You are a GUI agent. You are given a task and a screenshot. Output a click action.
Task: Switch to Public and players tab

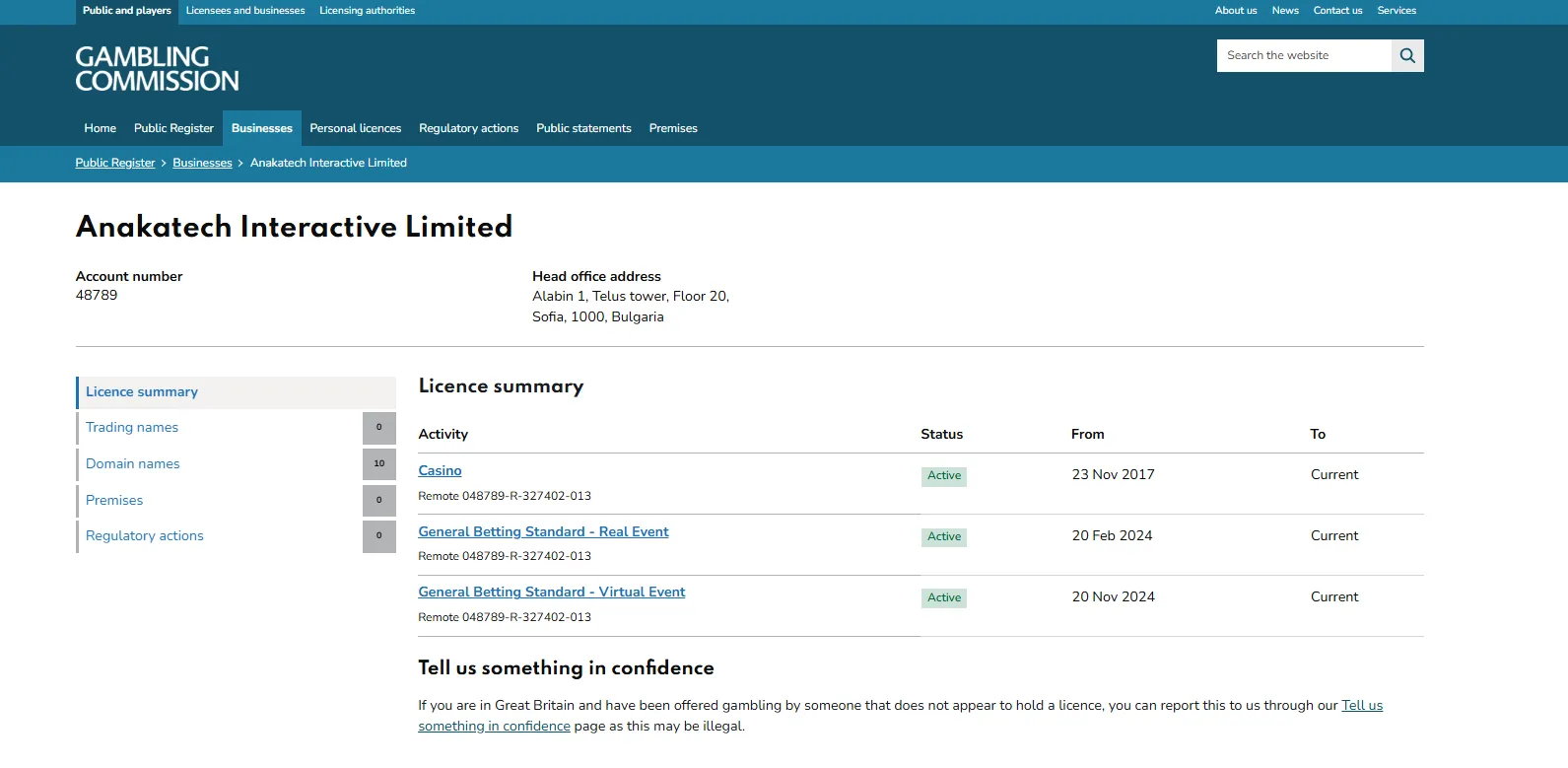coord(127,11)
